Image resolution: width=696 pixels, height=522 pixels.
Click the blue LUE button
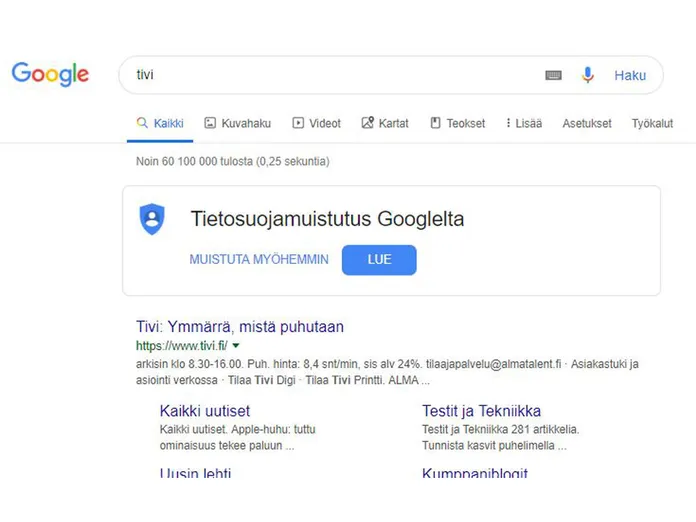(379, 260)
